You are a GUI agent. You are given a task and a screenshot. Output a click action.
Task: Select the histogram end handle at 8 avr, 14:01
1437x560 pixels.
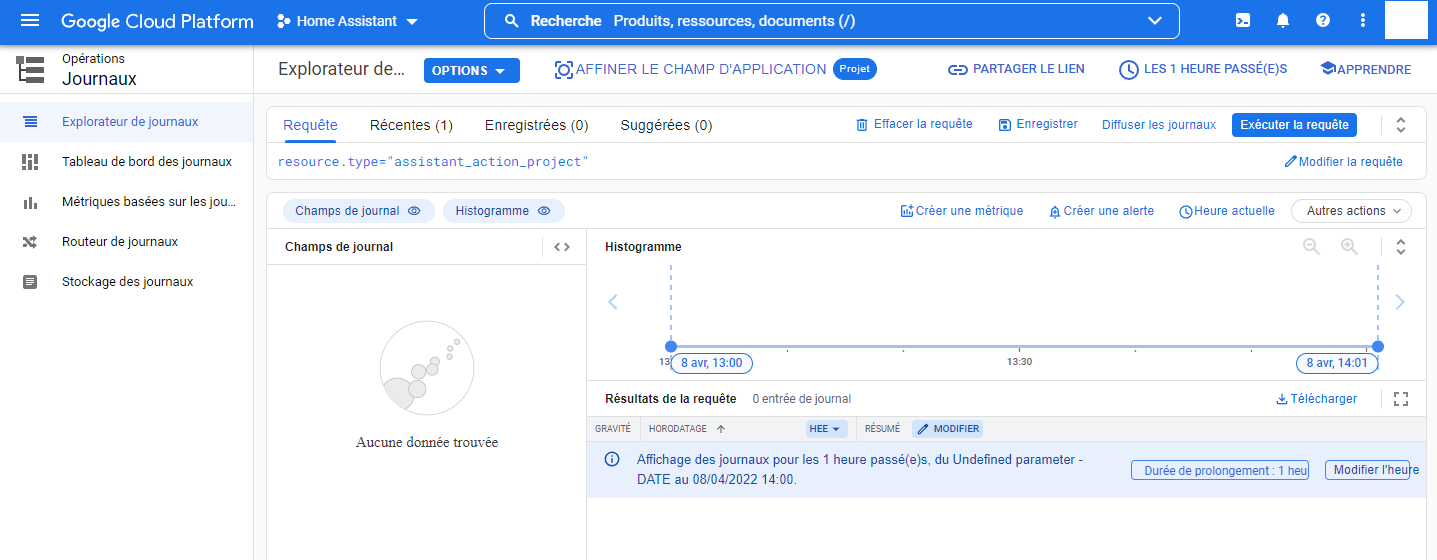coord(1378,346)
